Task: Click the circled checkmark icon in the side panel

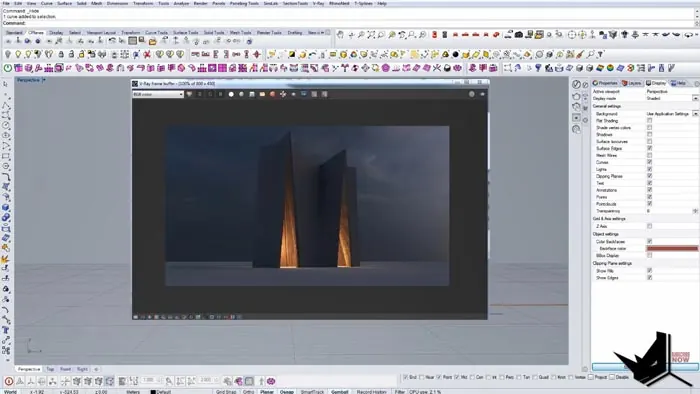Action: [576, 84]
